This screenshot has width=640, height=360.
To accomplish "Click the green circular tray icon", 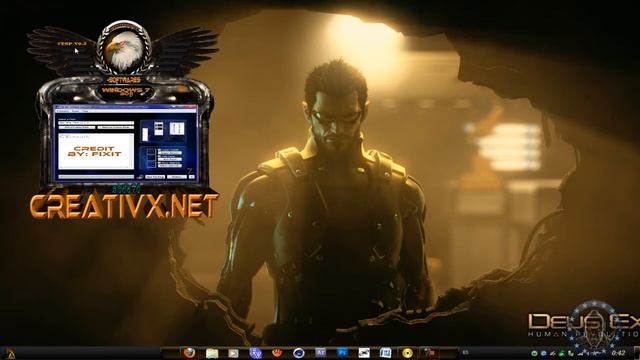I will (x=534, y=353).
